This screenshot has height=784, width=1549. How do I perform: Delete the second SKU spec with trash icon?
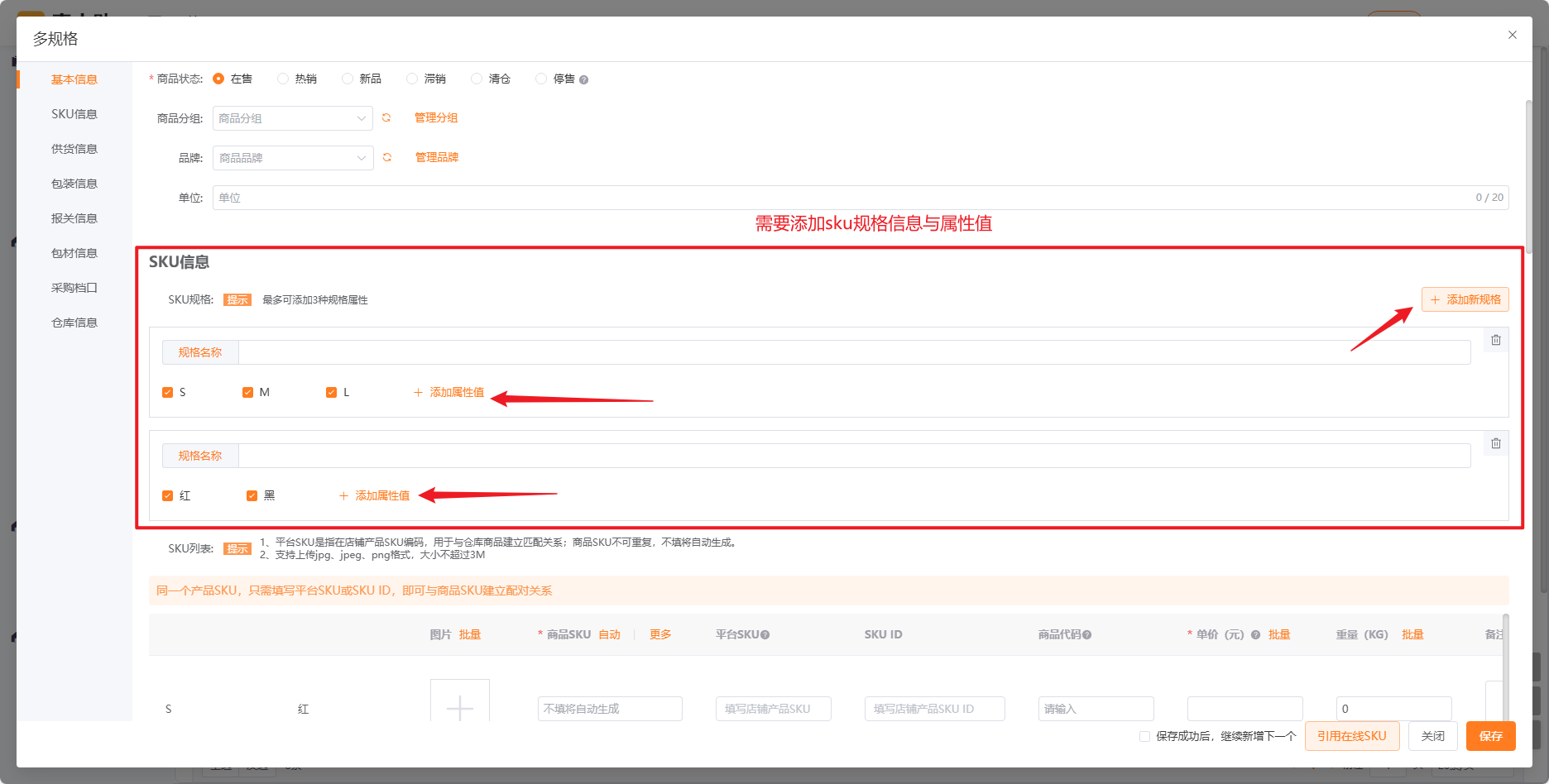click(x=1496, y=443)
